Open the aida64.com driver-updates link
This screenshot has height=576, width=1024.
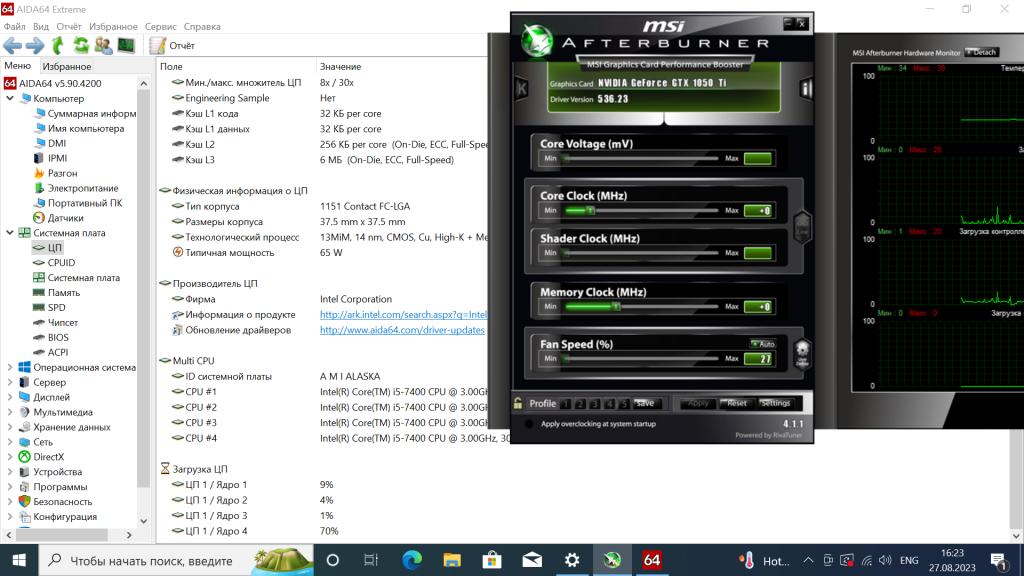pos(402,330)
